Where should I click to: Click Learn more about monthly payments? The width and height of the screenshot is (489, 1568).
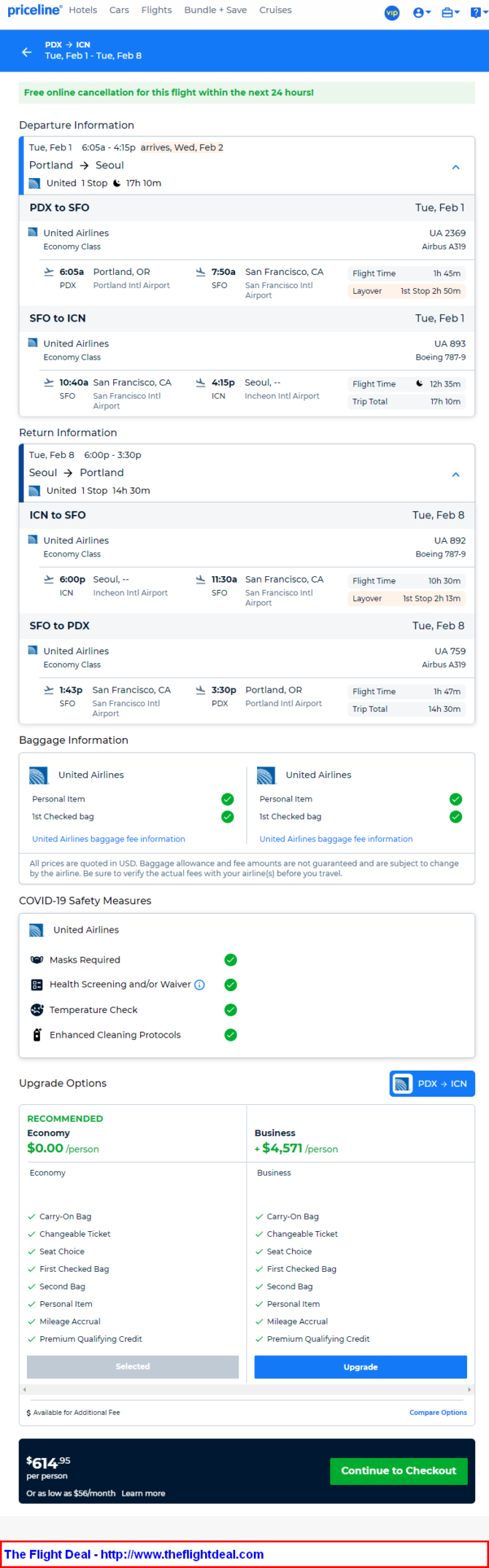[x=143, y=1493]
